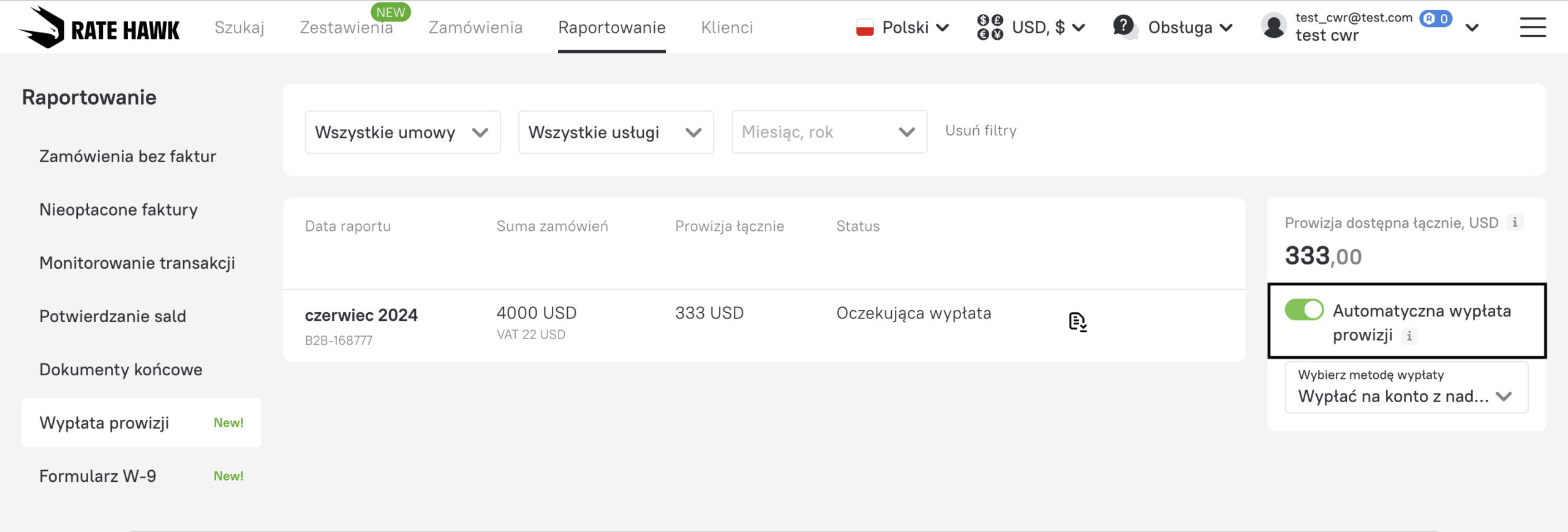Click the currency symbols icon
1568x532 pixels.
coord(990,28)
